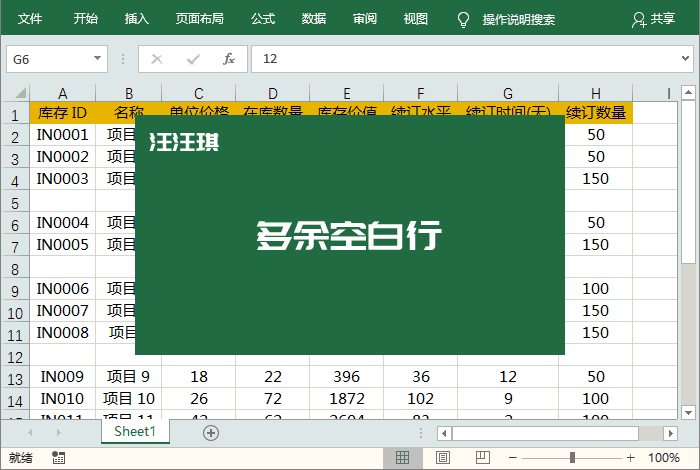Select column C header
Viewport: 700px width, 470px height.
199,93
